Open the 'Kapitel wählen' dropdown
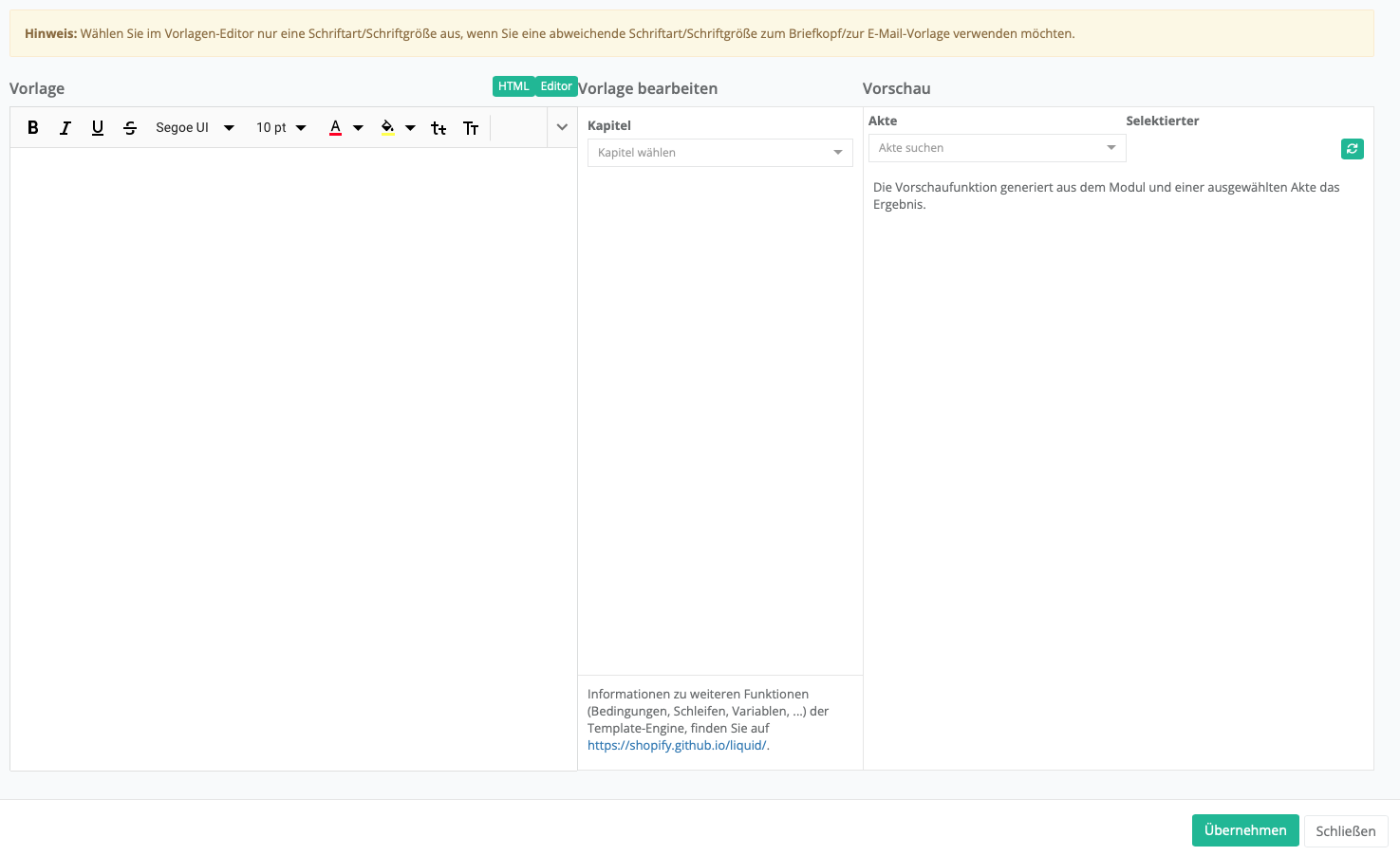 pos(719,153)
